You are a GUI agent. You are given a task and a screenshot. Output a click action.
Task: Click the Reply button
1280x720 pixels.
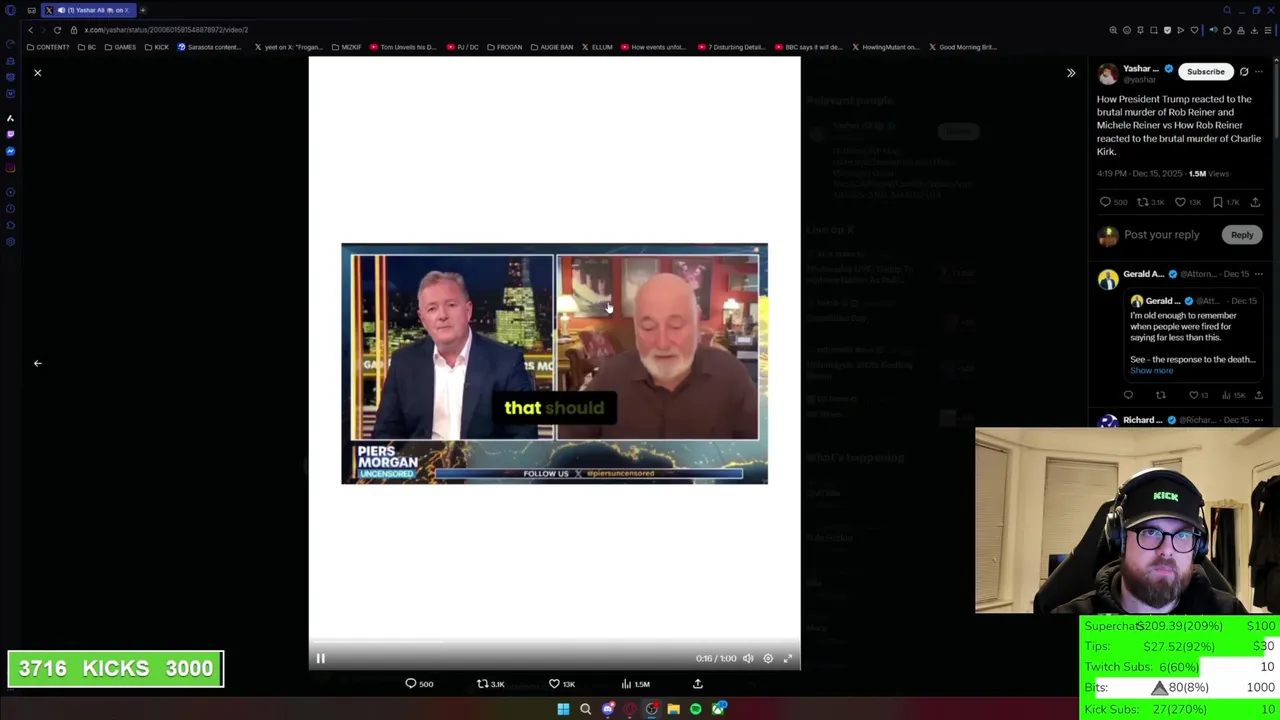point(1241,235)
